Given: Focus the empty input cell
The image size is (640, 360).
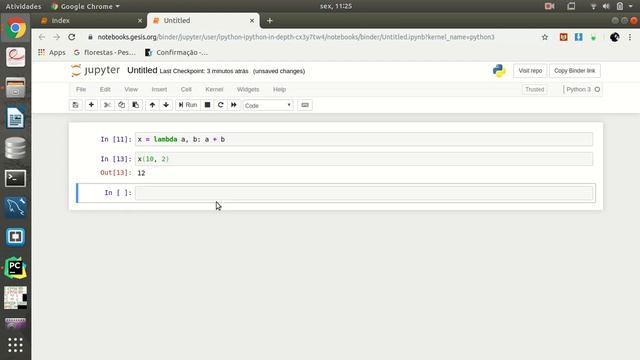Looking at the screenshot, I should [x=364, y=193].
